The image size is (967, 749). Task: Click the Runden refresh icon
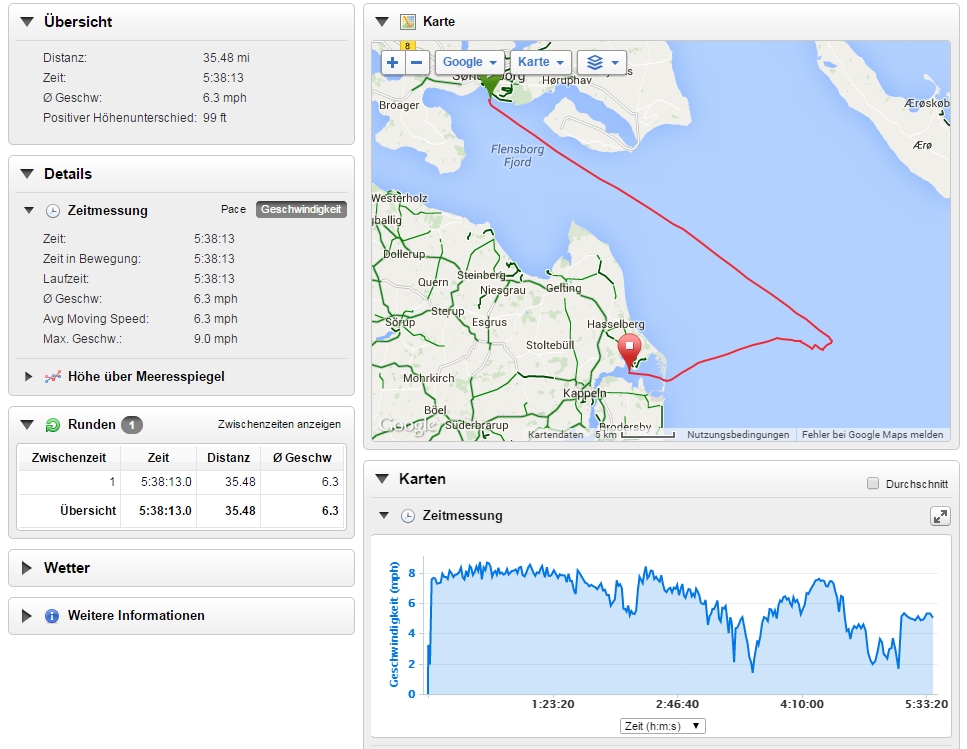pos(53,425)
